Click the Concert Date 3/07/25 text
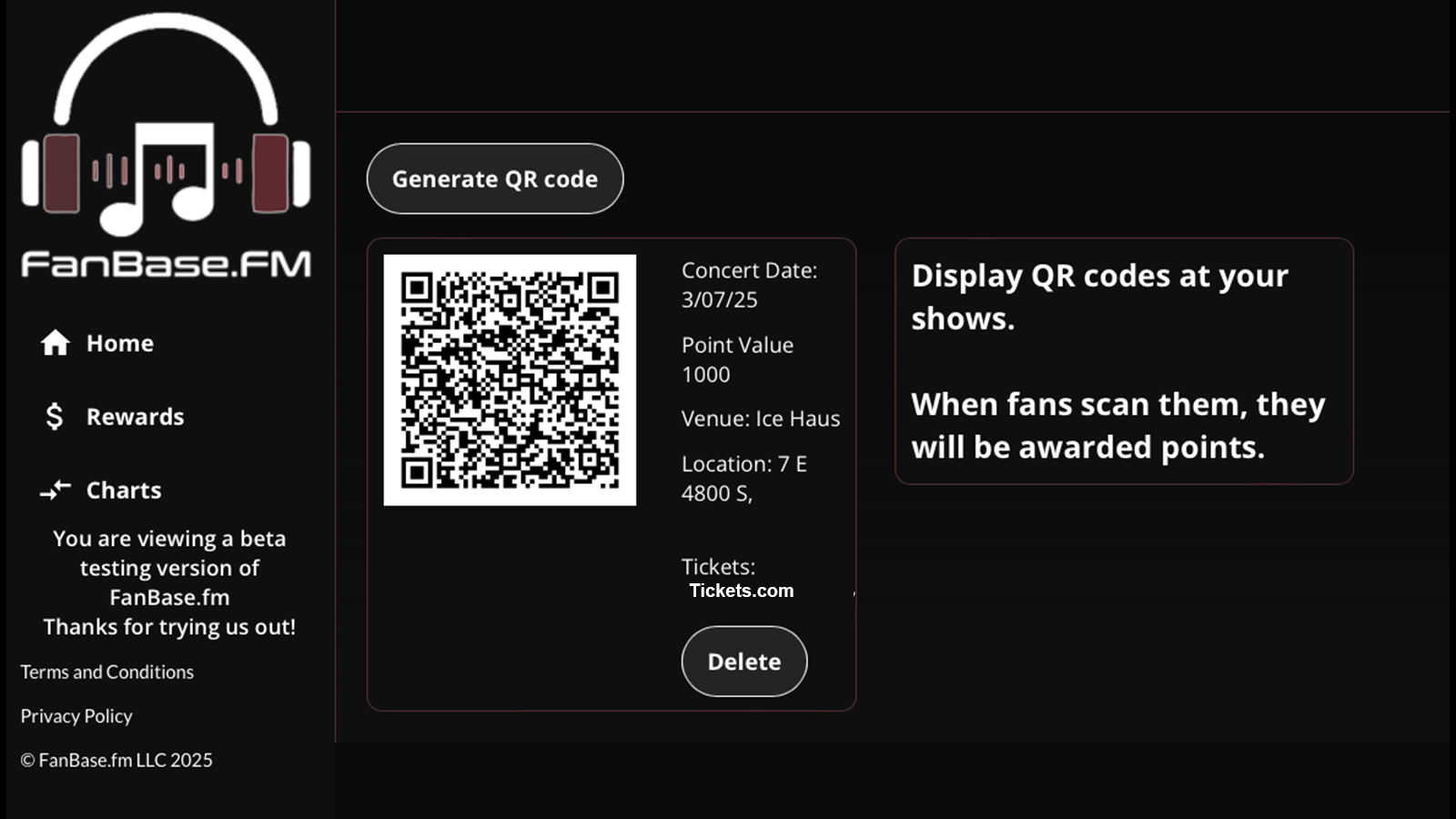Image resolution: width=1456 pixels, height=819 pixels. [750, 285]
